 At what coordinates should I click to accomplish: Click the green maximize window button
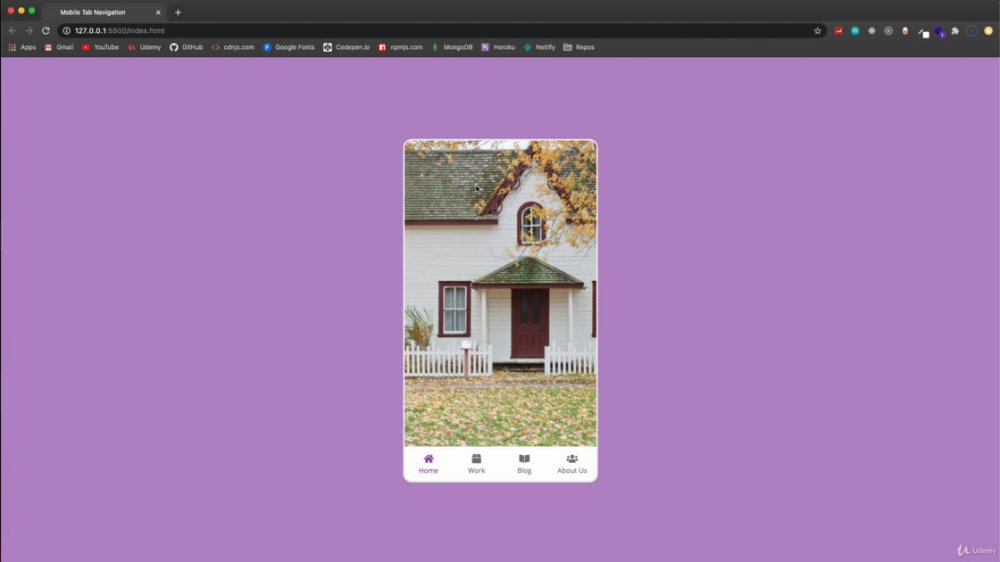click(x=32, y=11)
